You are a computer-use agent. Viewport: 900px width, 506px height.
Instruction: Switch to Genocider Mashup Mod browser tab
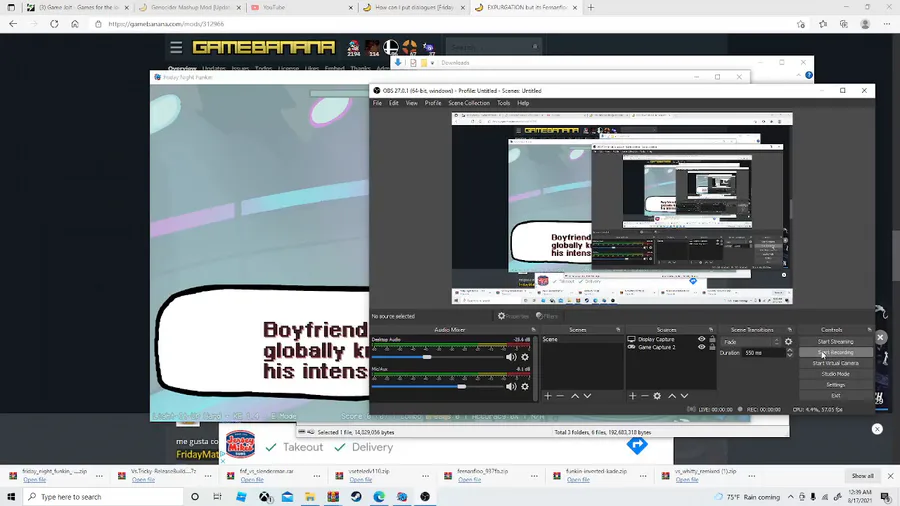point(190,7)
